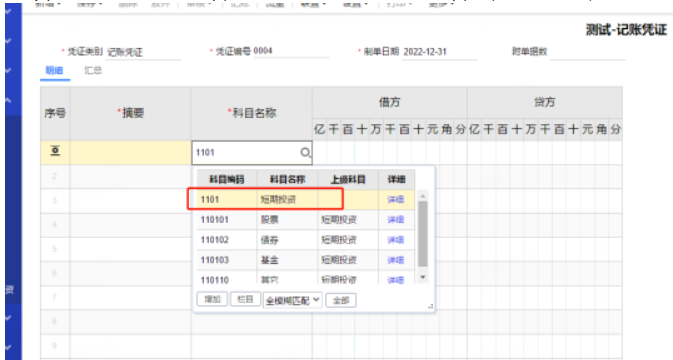
Task: Click 股票 in the 科目名称 column
Action: (x=270, y=220)
